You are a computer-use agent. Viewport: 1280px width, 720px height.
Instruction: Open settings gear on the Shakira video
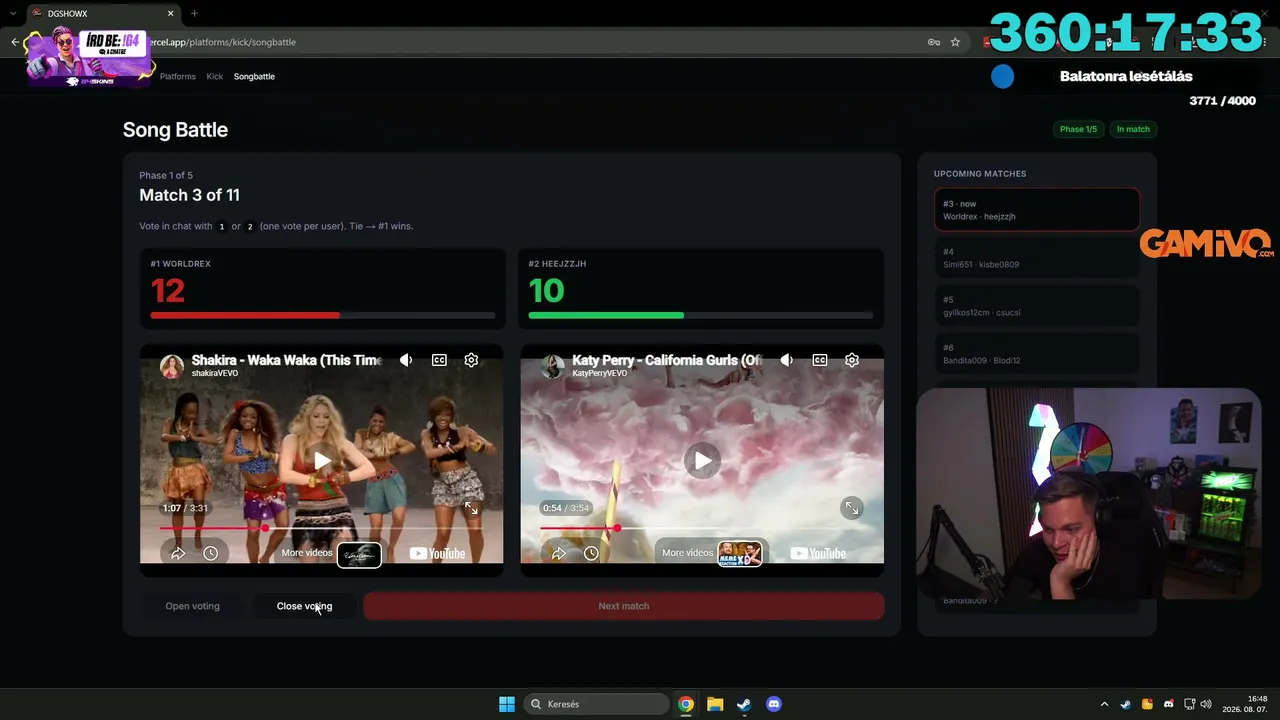471,360
